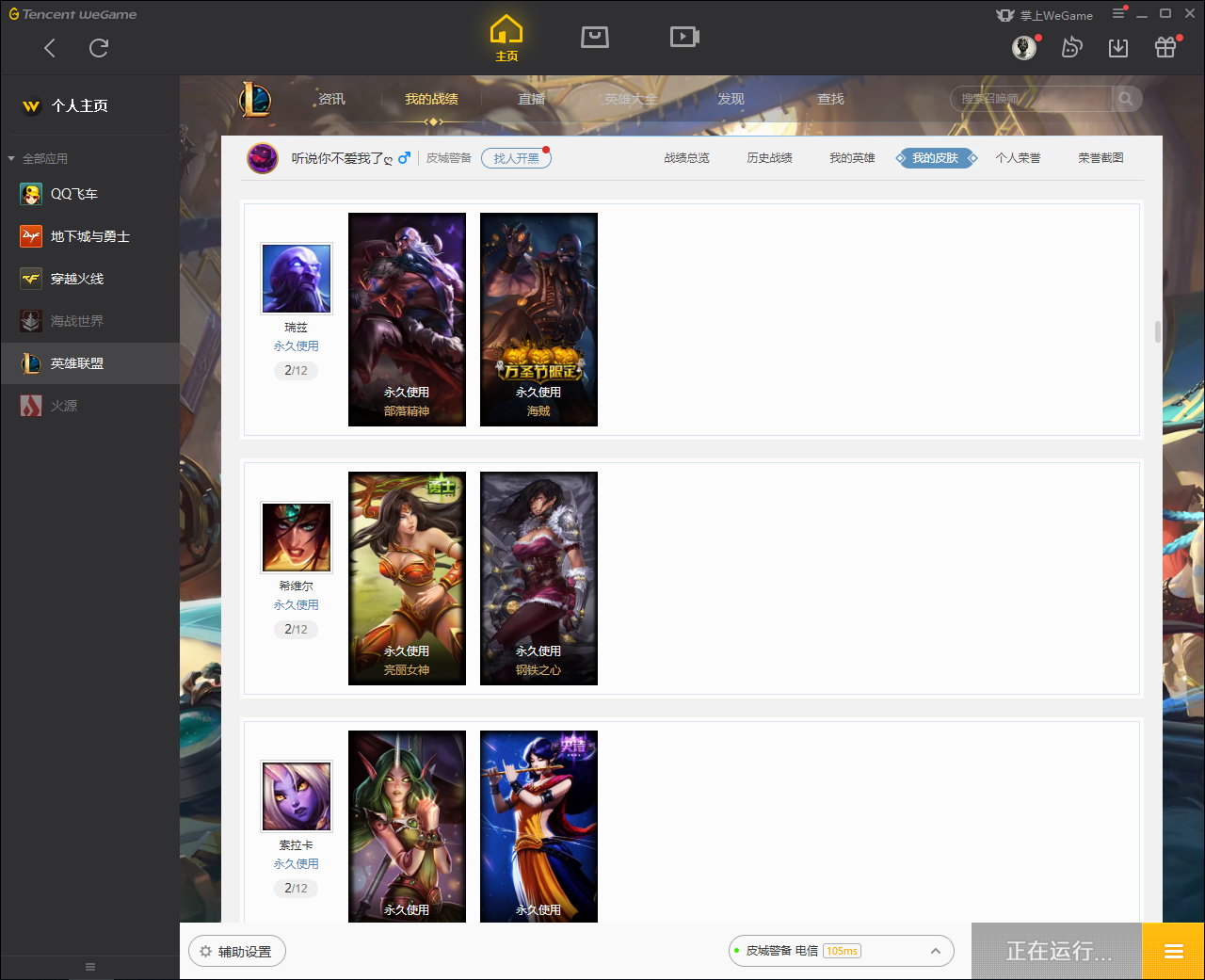The width and height of the screenshot is (1205, 980).
Task: Click the 105ms latency badge
Action: point(842,951)
